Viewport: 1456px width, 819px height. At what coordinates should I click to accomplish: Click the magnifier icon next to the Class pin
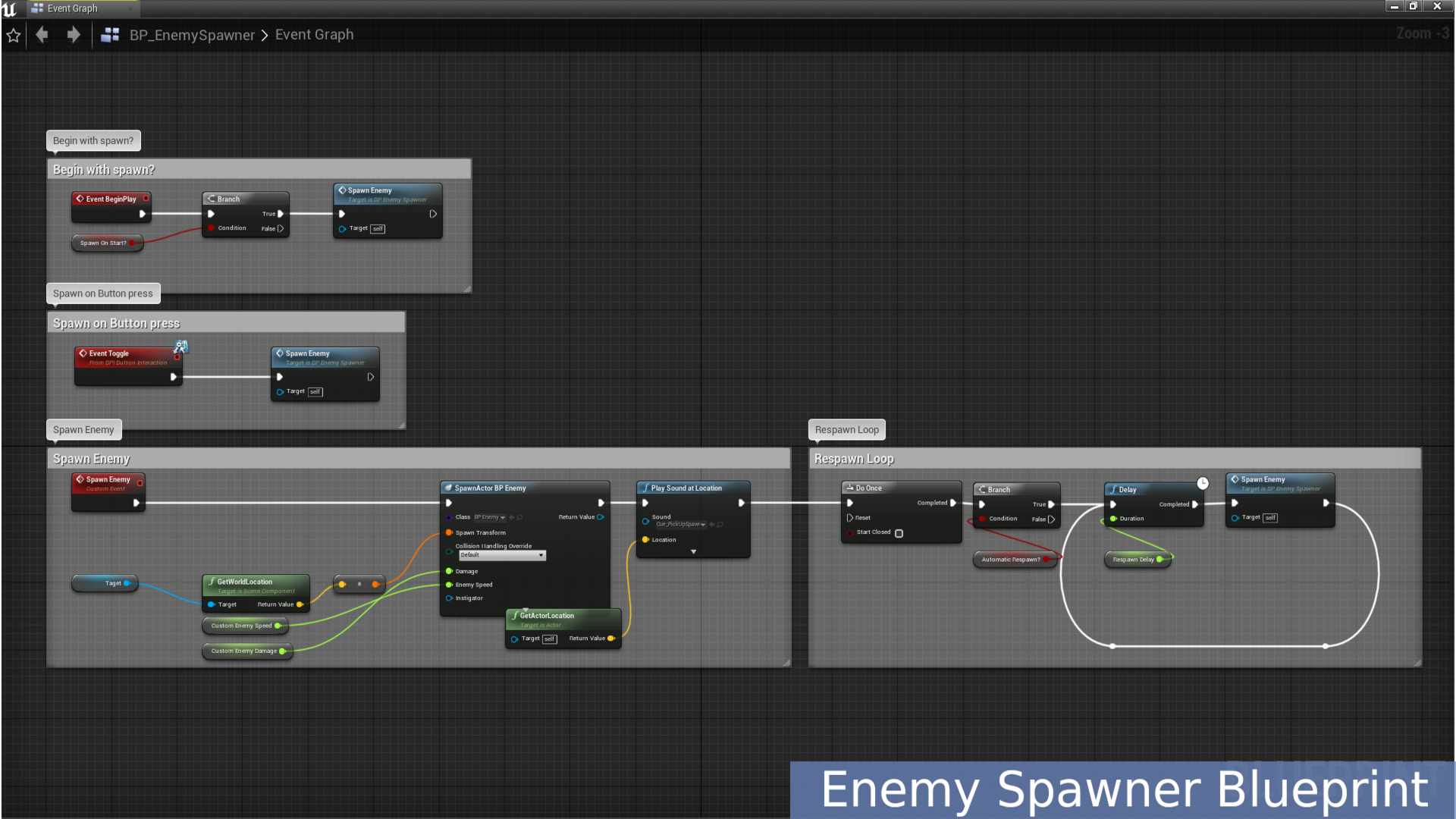[519, 517]
